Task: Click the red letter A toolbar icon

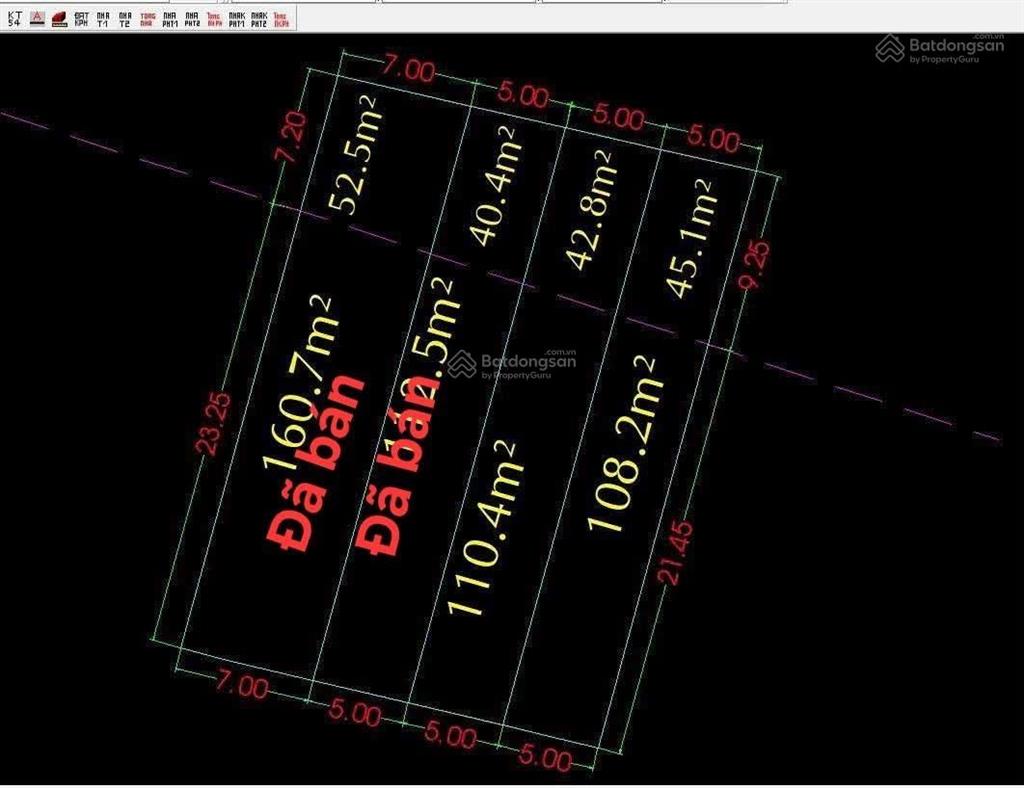Action: pyautogui.click(x=37, y=18)
